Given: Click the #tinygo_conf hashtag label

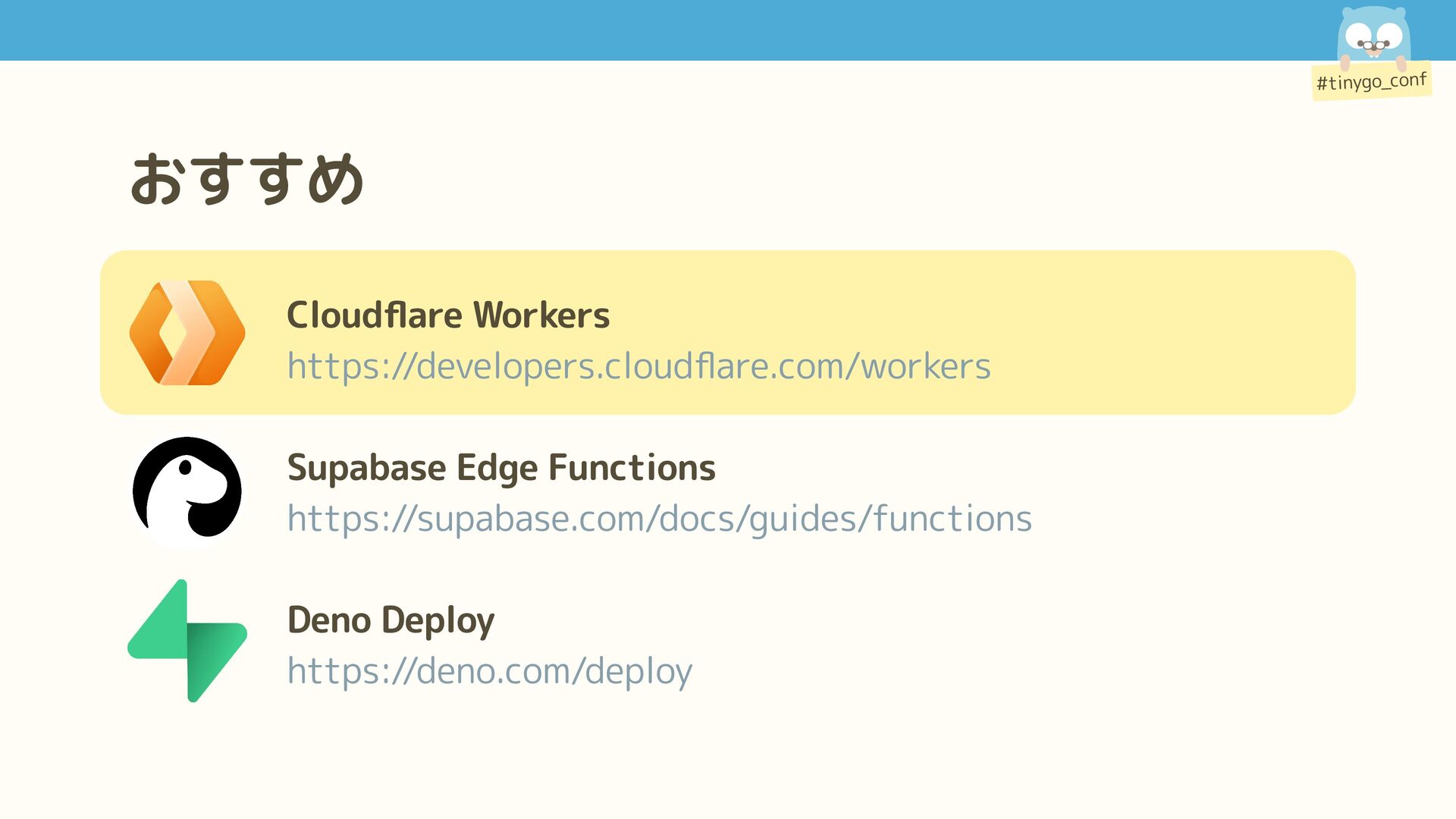Looking at the screenshot, I should (1371, 81).
